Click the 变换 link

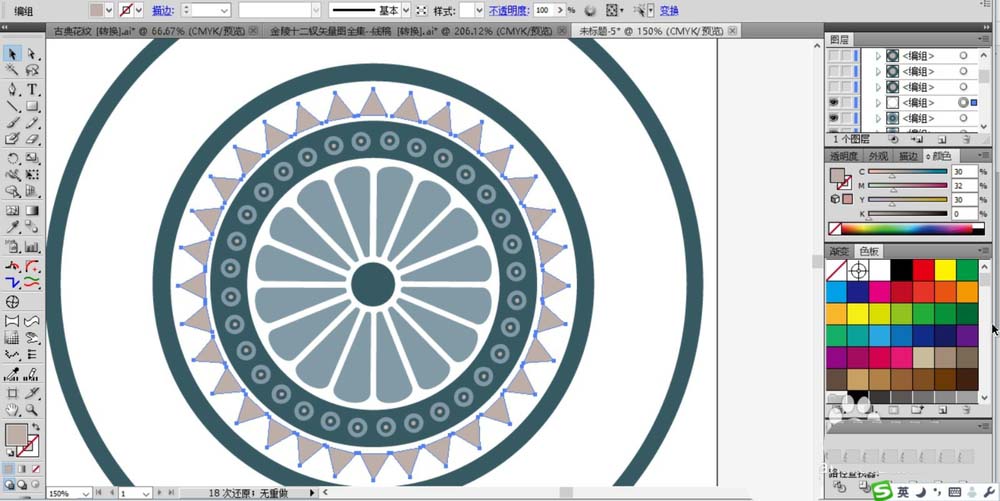669,11
